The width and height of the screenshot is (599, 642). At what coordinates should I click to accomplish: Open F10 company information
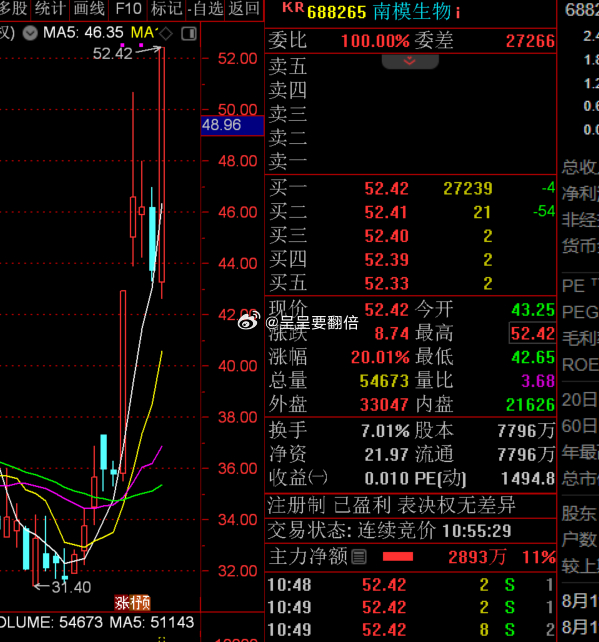coord(128,8)
